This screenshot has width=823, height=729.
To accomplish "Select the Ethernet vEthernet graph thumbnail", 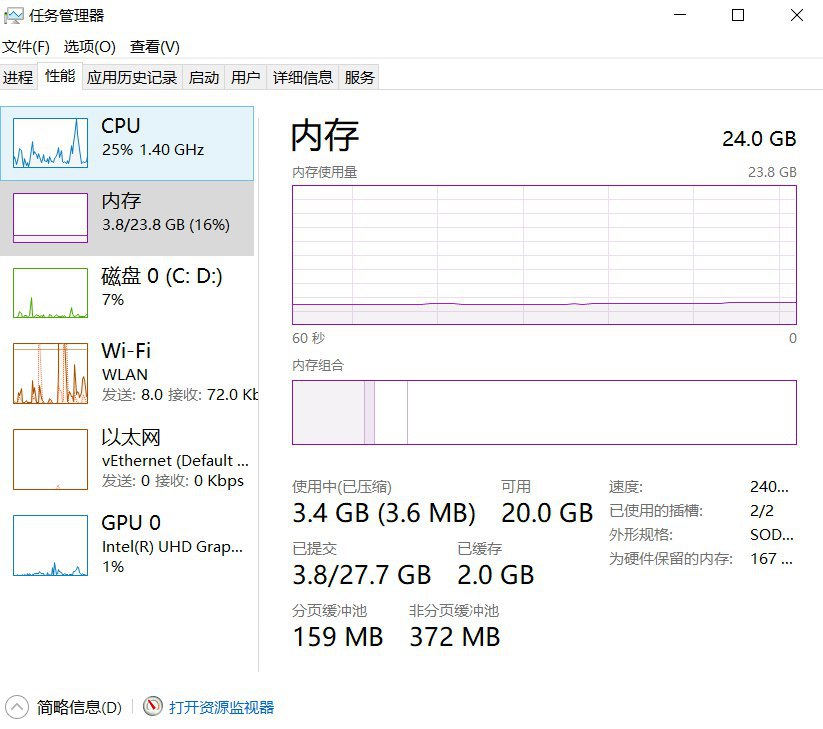I will [x=50, y=459].
